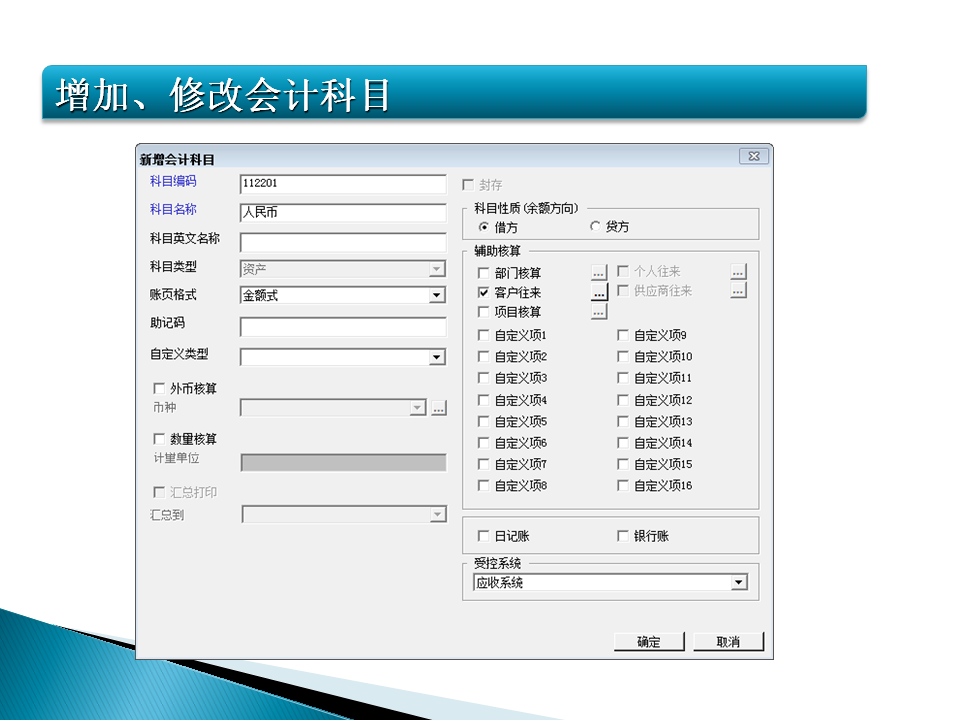
Task: Click the 科目名称 label
Action: point(173,209)
